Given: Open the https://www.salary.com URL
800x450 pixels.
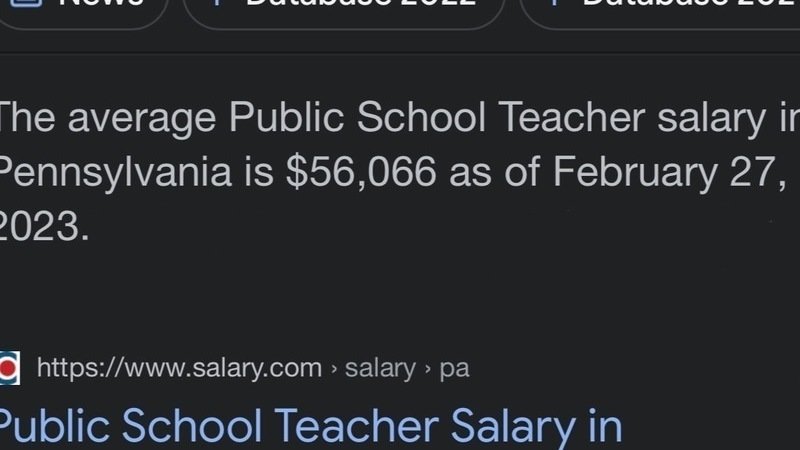Looking at the screenshot, I should click(179, 368).
